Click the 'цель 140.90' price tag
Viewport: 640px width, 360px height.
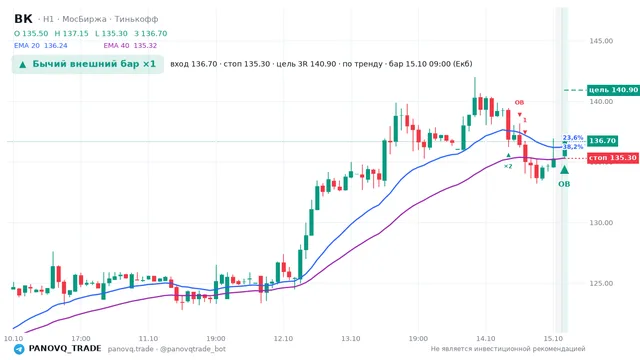[x=613, y=90]
